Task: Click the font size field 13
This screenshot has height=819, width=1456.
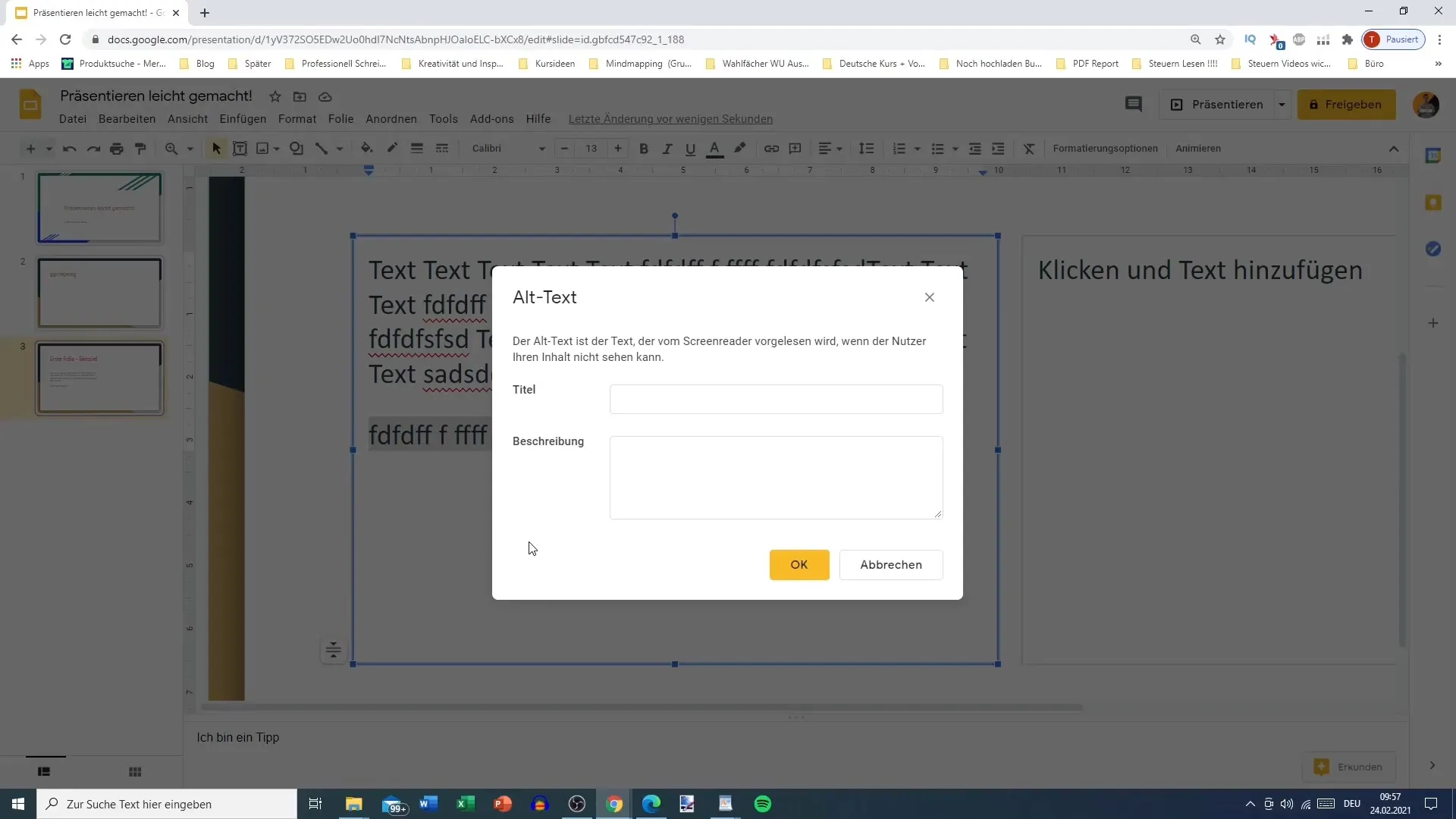Action: click(591, 149)
